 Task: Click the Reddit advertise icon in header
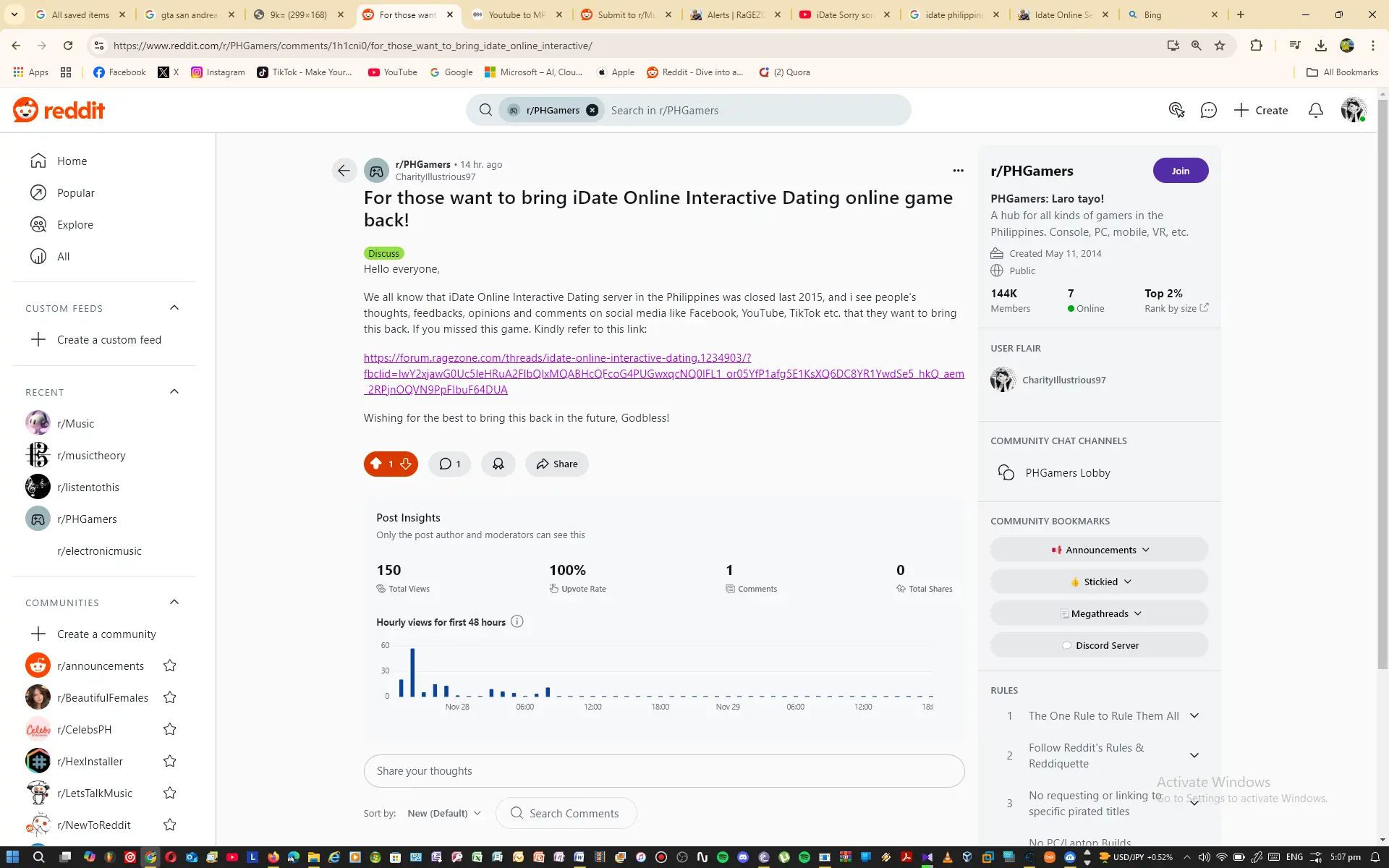[1176, 110]
